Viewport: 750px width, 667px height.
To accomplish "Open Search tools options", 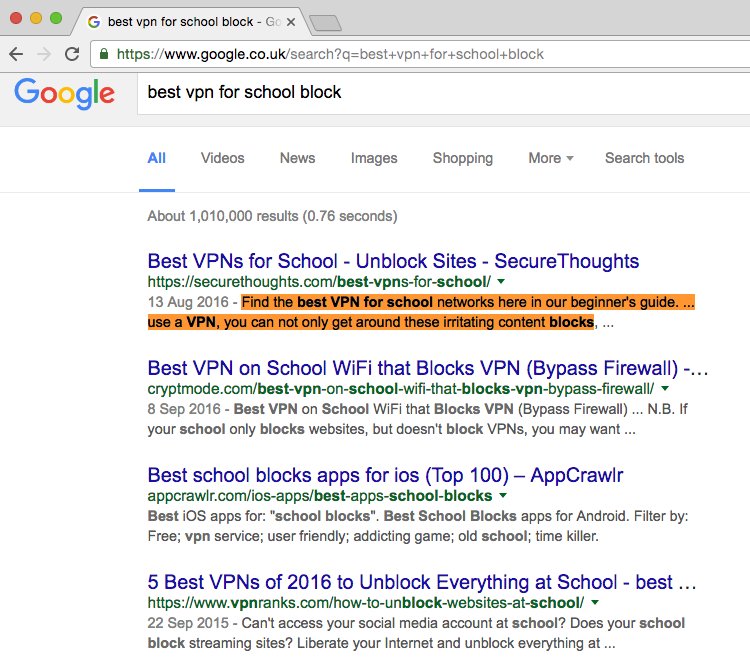I will [644, 158].
